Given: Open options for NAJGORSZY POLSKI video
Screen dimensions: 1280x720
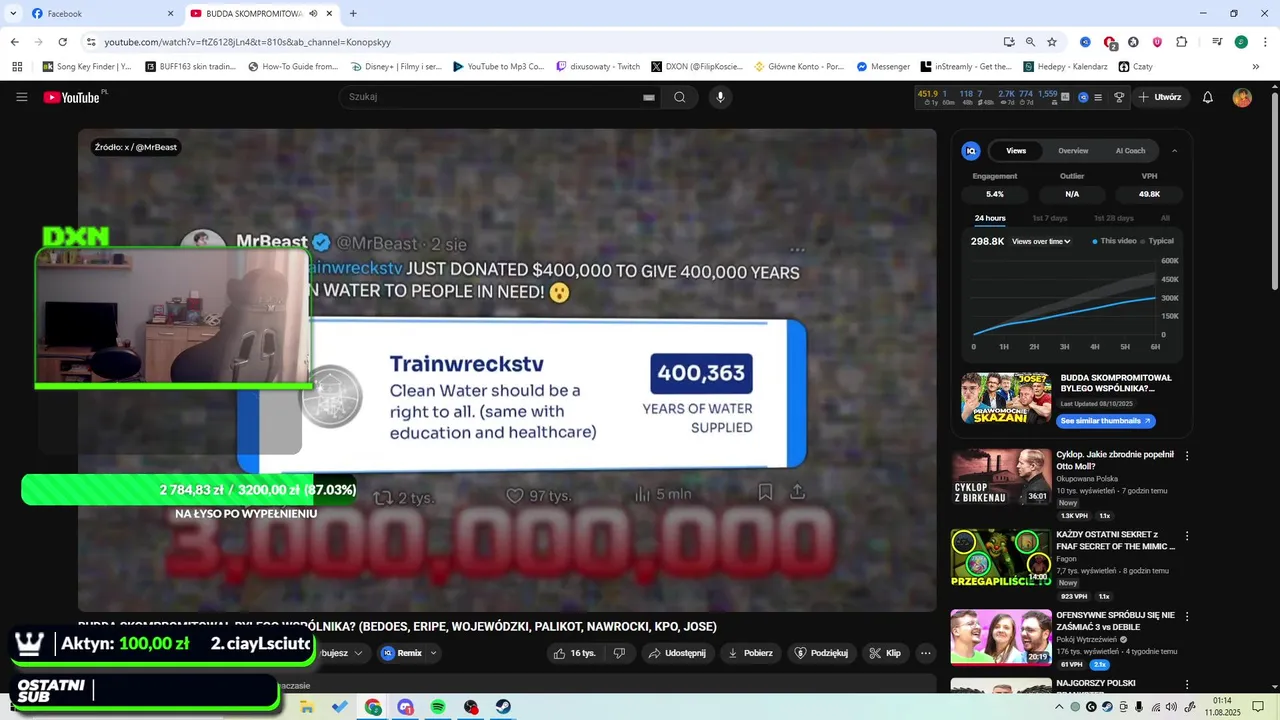Looking at the screenshot, I should click(1187, 686).
